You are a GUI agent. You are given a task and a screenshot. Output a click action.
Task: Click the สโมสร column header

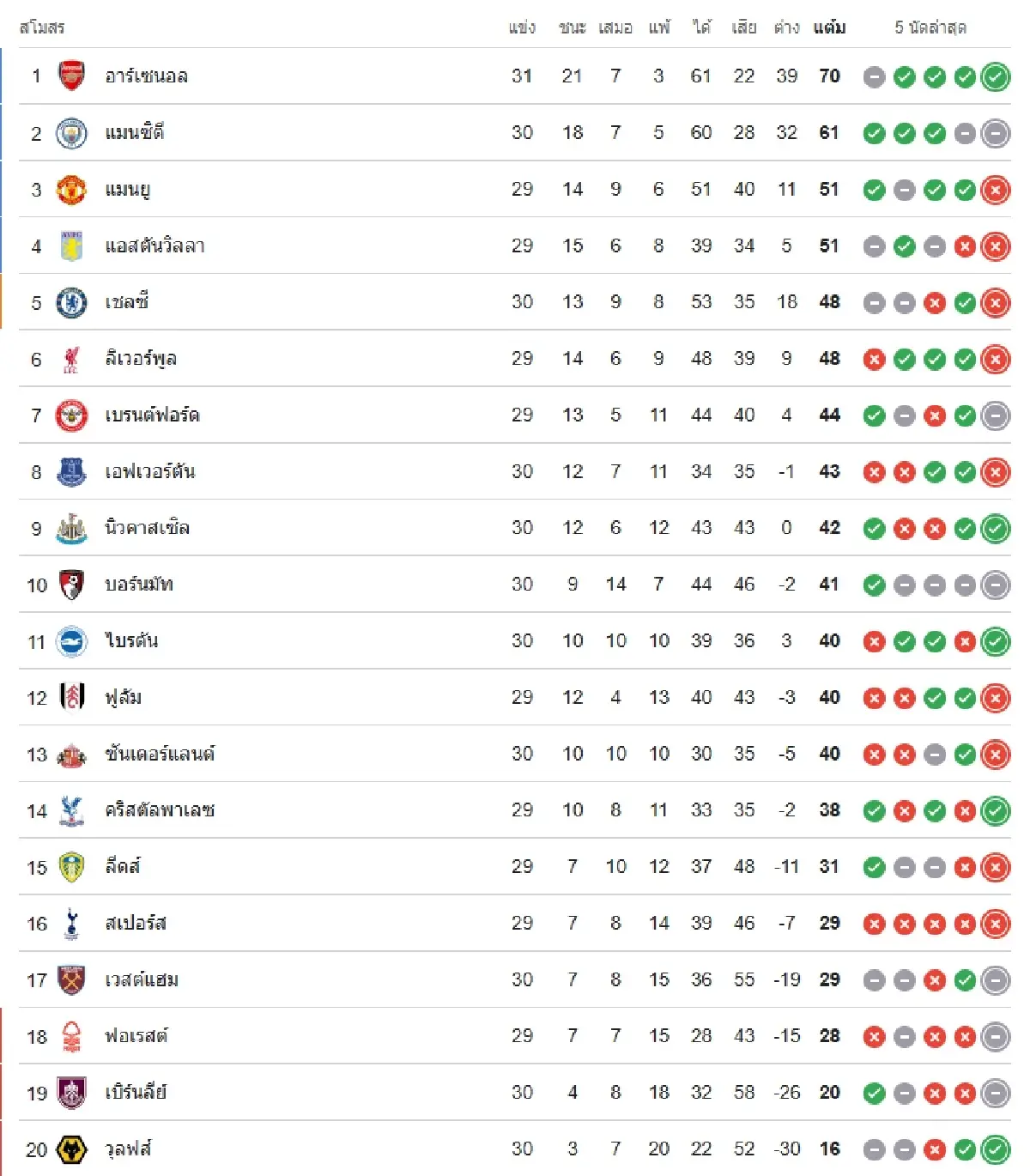[x=41, y=27]
